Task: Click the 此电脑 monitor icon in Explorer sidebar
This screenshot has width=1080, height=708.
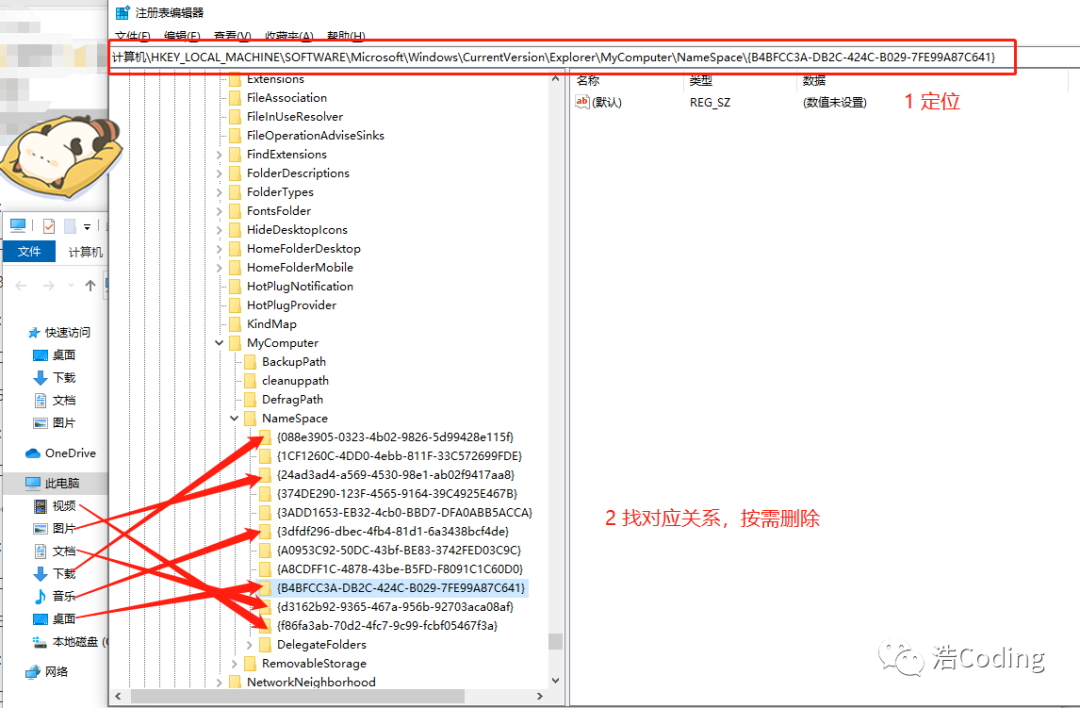Action: tap(32, 483)
